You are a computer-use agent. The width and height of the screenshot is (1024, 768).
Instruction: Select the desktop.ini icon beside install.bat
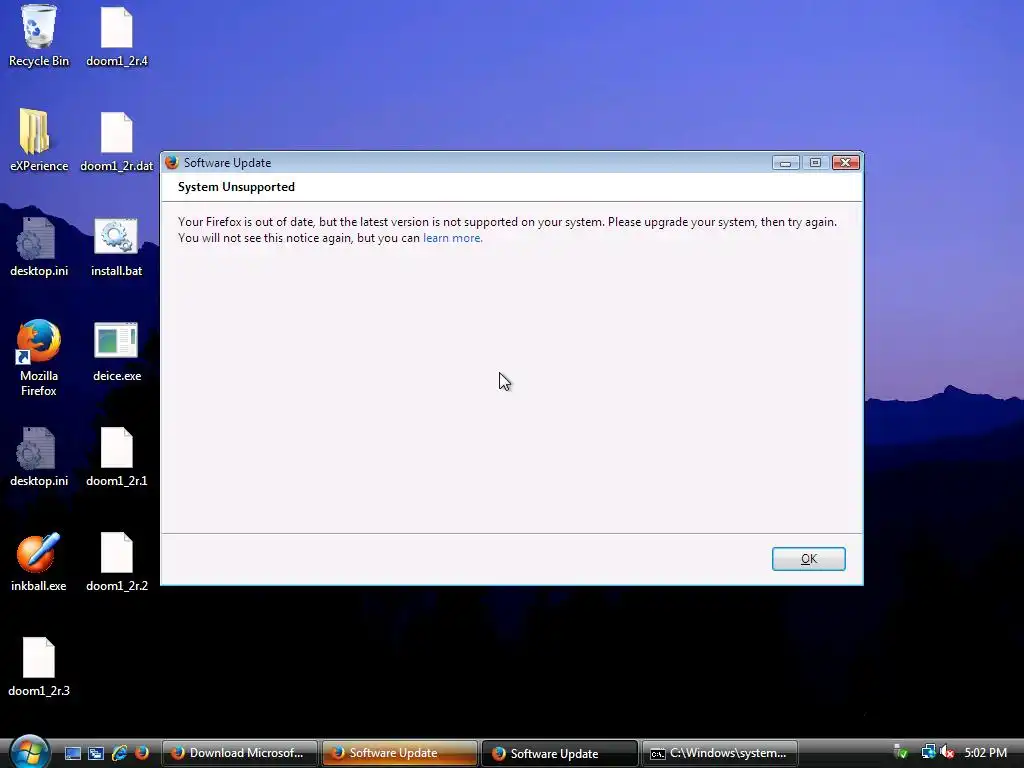(x=39, y=247)
